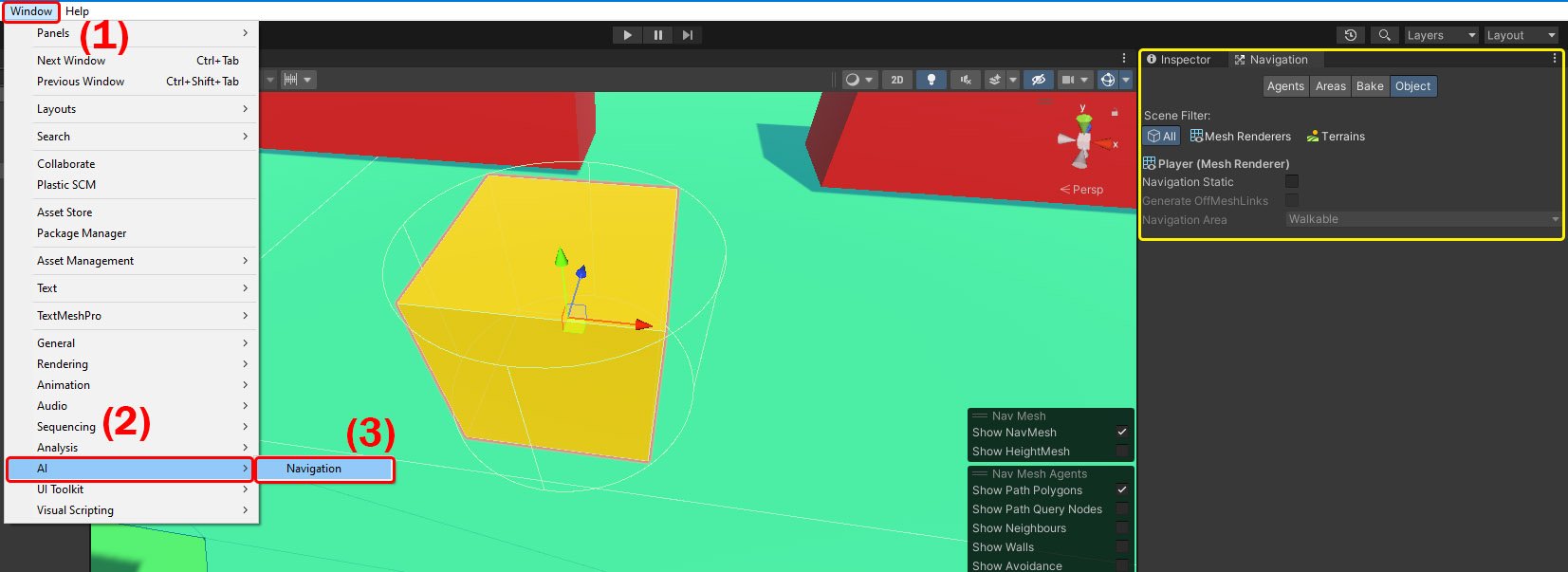This screenshot has height=572, width=1568.
Task: Open undo history clock icon
Action: click(1351, 35)
